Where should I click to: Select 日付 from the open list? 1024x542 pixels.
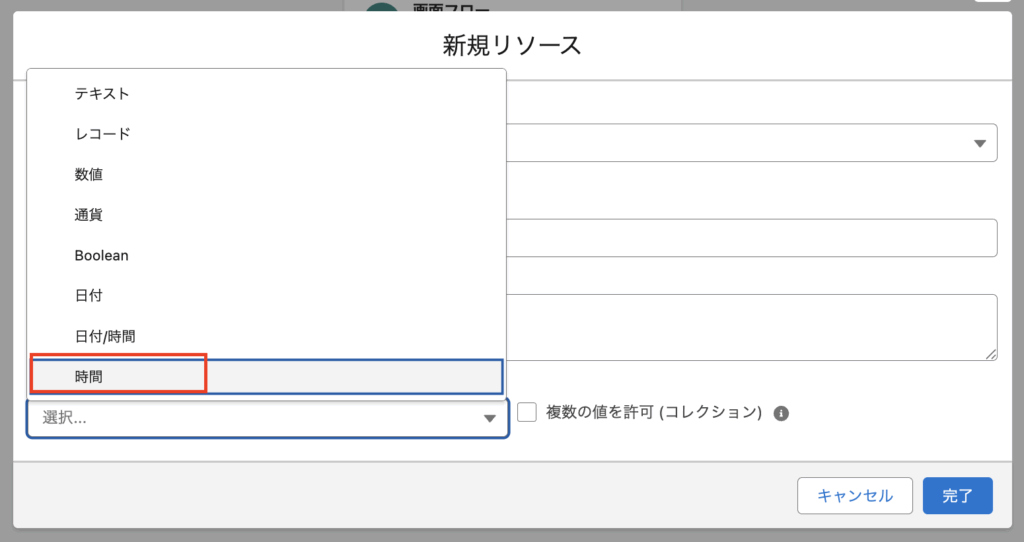(x=89, y=296)
